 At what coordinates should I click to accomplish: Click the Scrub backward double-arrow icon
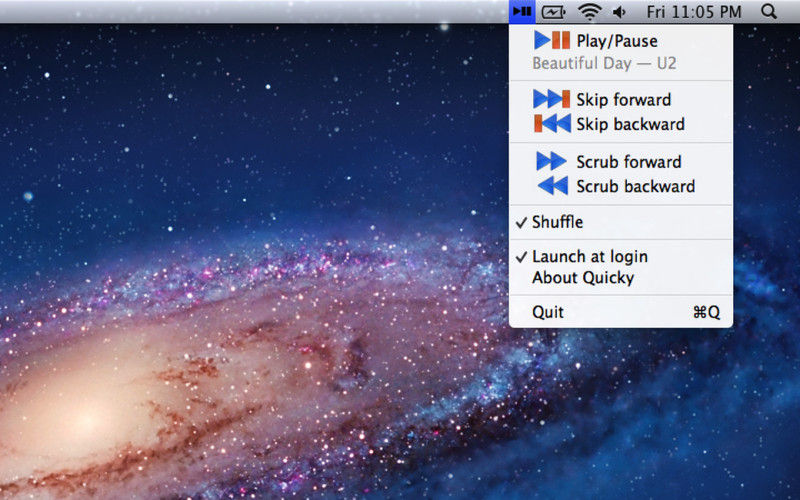pos(553,186)
